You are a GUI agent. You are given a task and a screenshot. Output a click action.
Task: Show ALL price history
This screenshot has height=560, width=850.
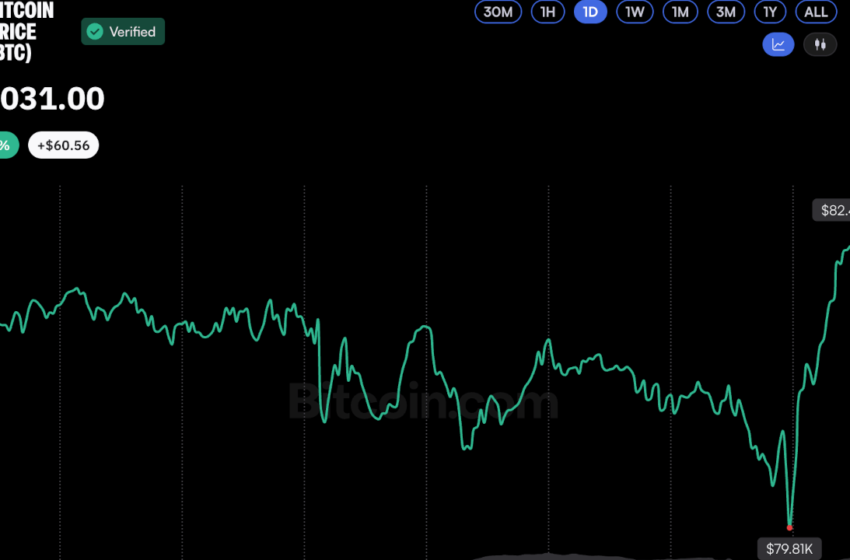(815, 12)
